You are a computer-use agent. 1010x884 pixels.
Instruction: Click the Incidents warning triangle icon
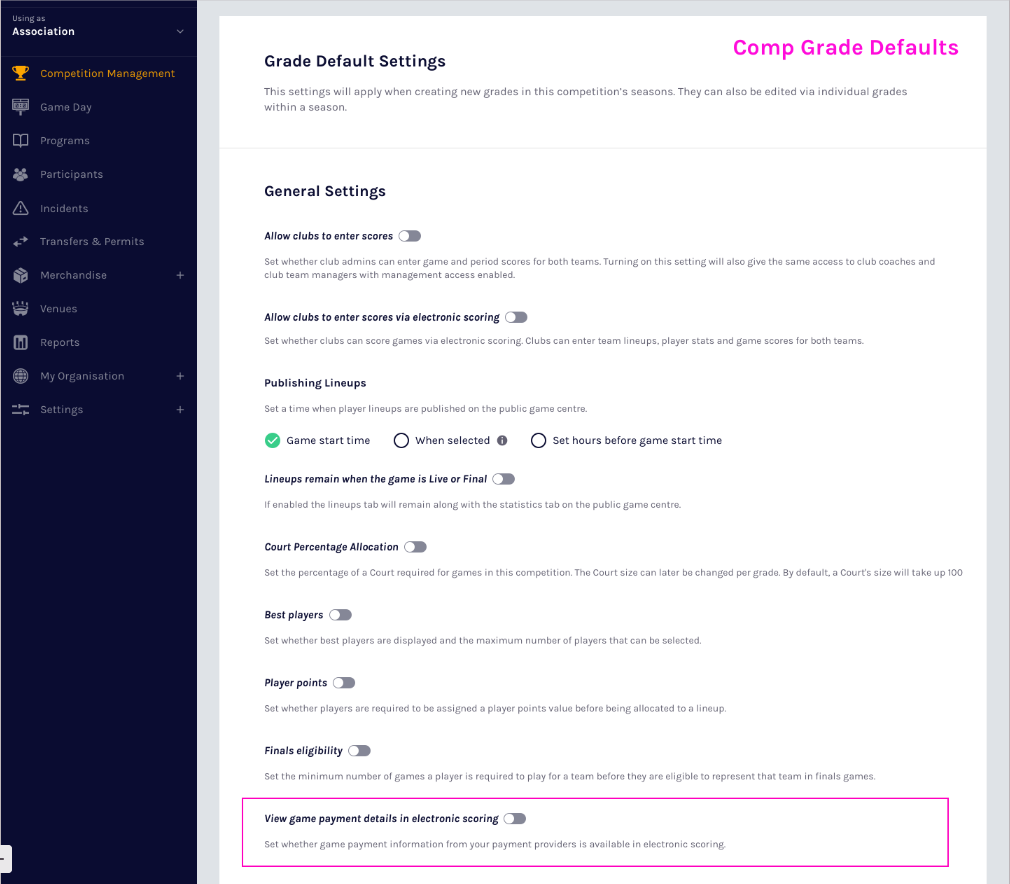pyautogui.click(x=20, y=208)
